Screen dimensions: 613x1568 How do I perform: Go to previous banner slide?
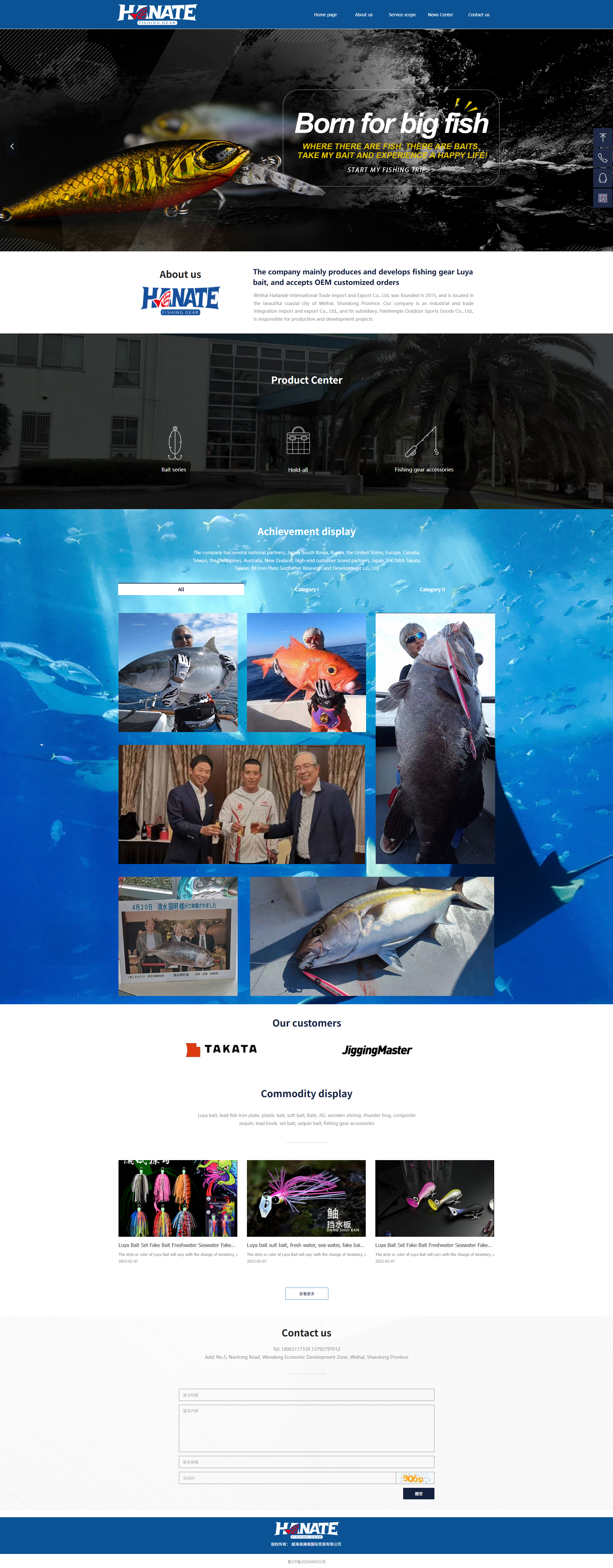tap(12, 147)
